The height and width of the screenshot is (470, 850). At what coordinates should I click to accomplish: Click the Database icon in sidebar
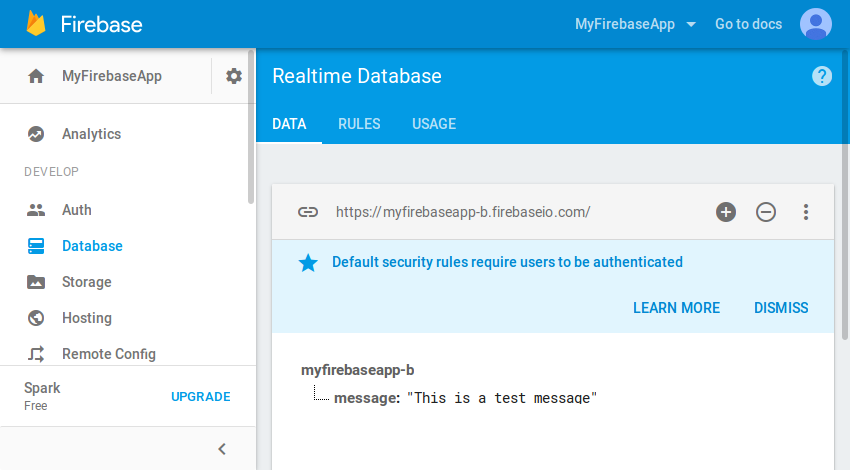click(x=36, y=246)
